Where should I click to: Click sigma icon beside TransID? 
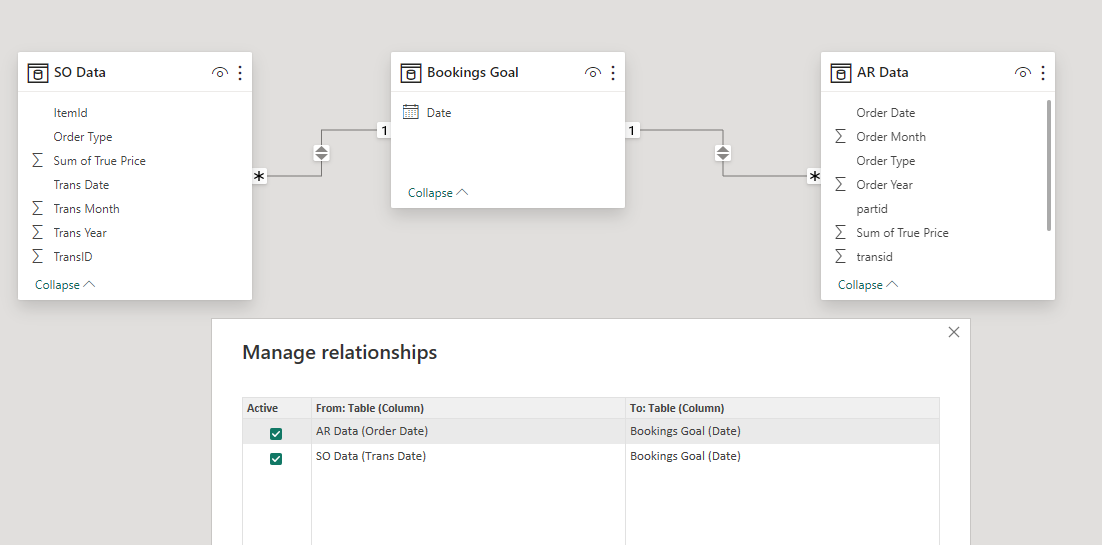point(38,256)
